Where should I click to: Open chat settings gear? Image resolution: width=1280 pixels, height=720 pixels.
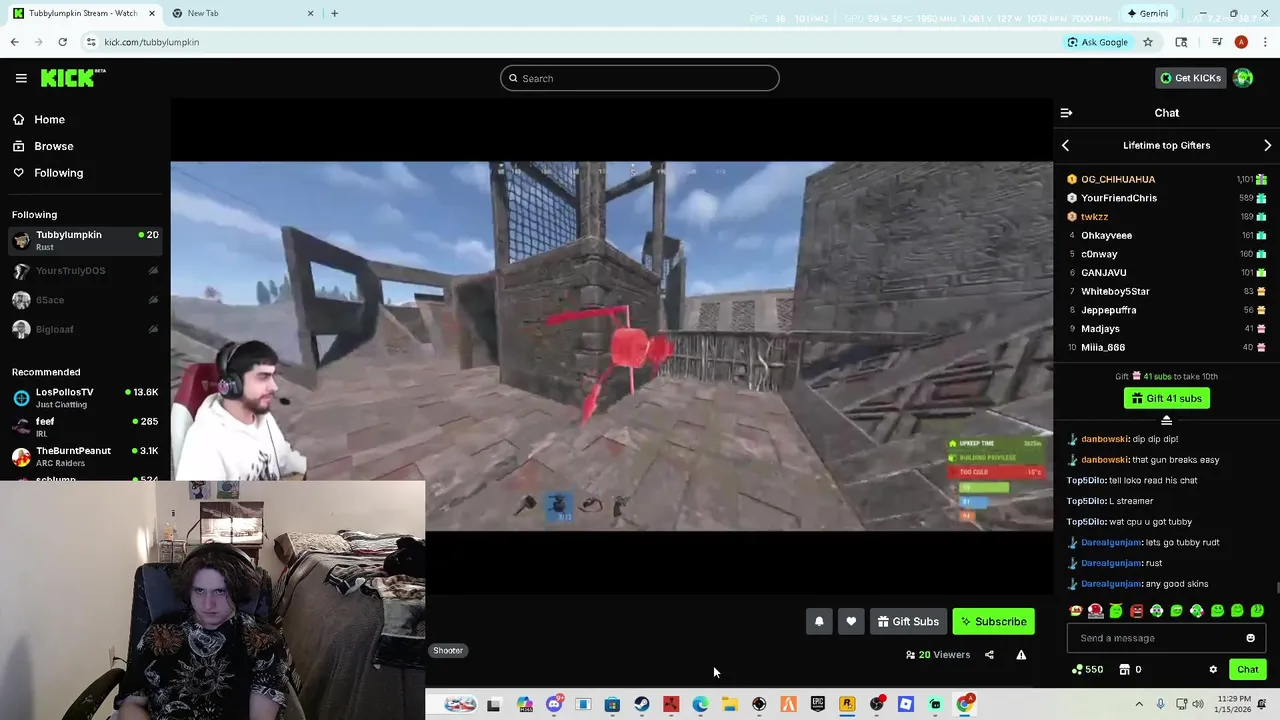(1213, 670)
